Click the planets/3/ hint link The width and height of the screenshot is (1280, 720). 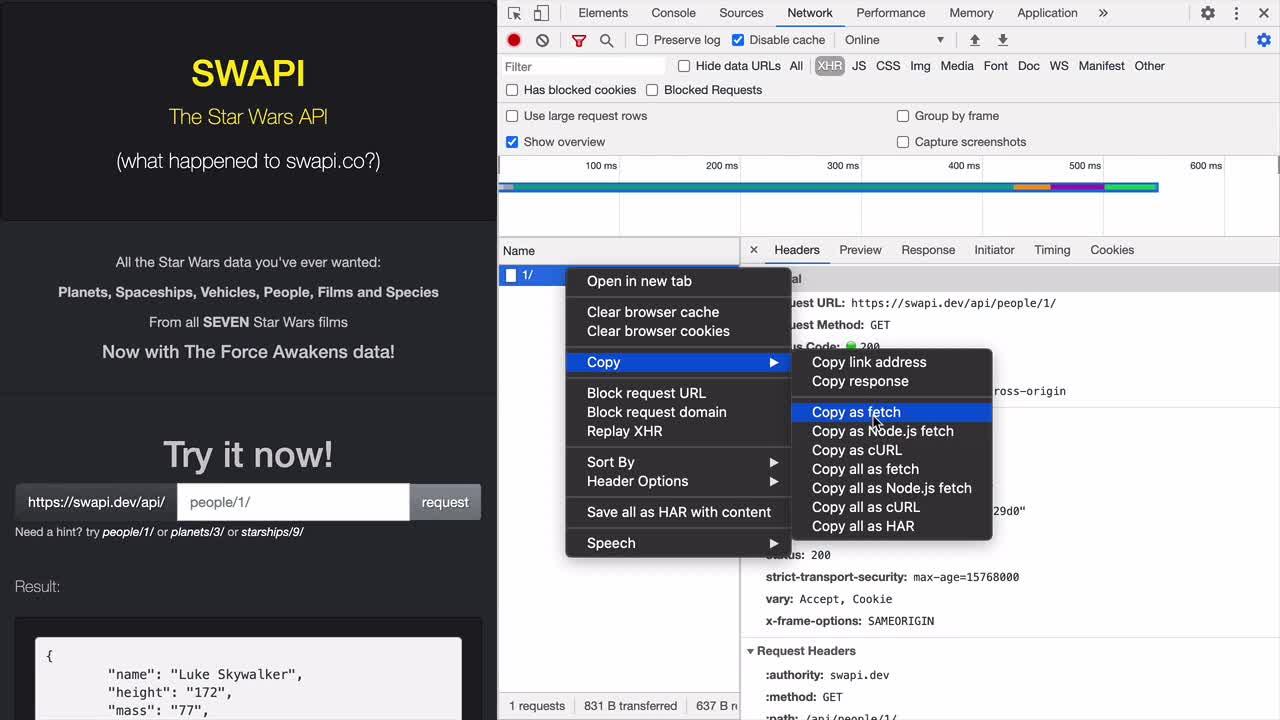pyautogui.click(x=197, y=532)
